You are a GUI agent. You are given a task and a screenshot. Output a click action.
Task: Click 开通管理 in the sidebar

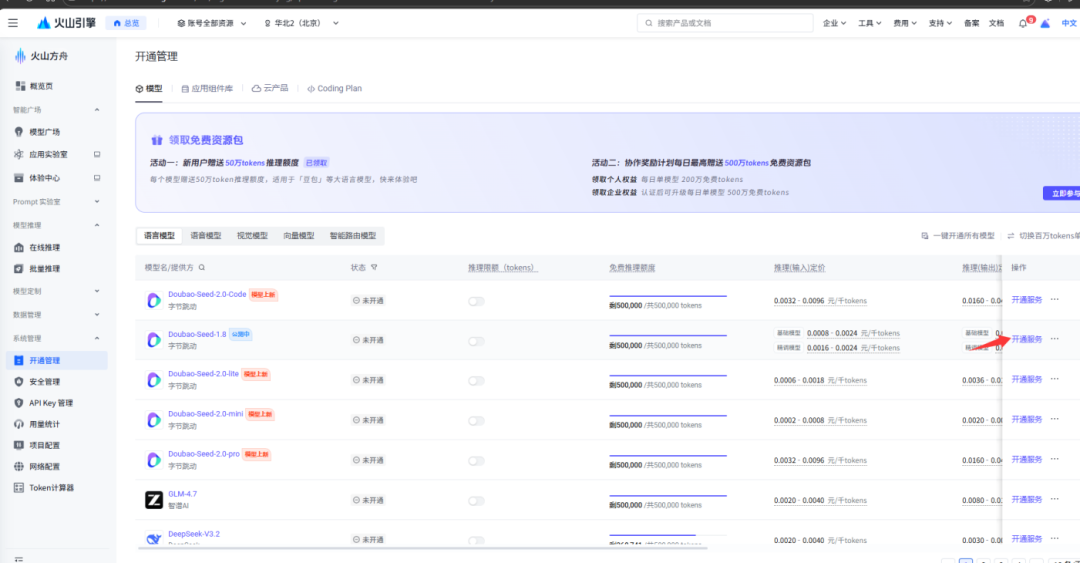[x=57, y=360]
